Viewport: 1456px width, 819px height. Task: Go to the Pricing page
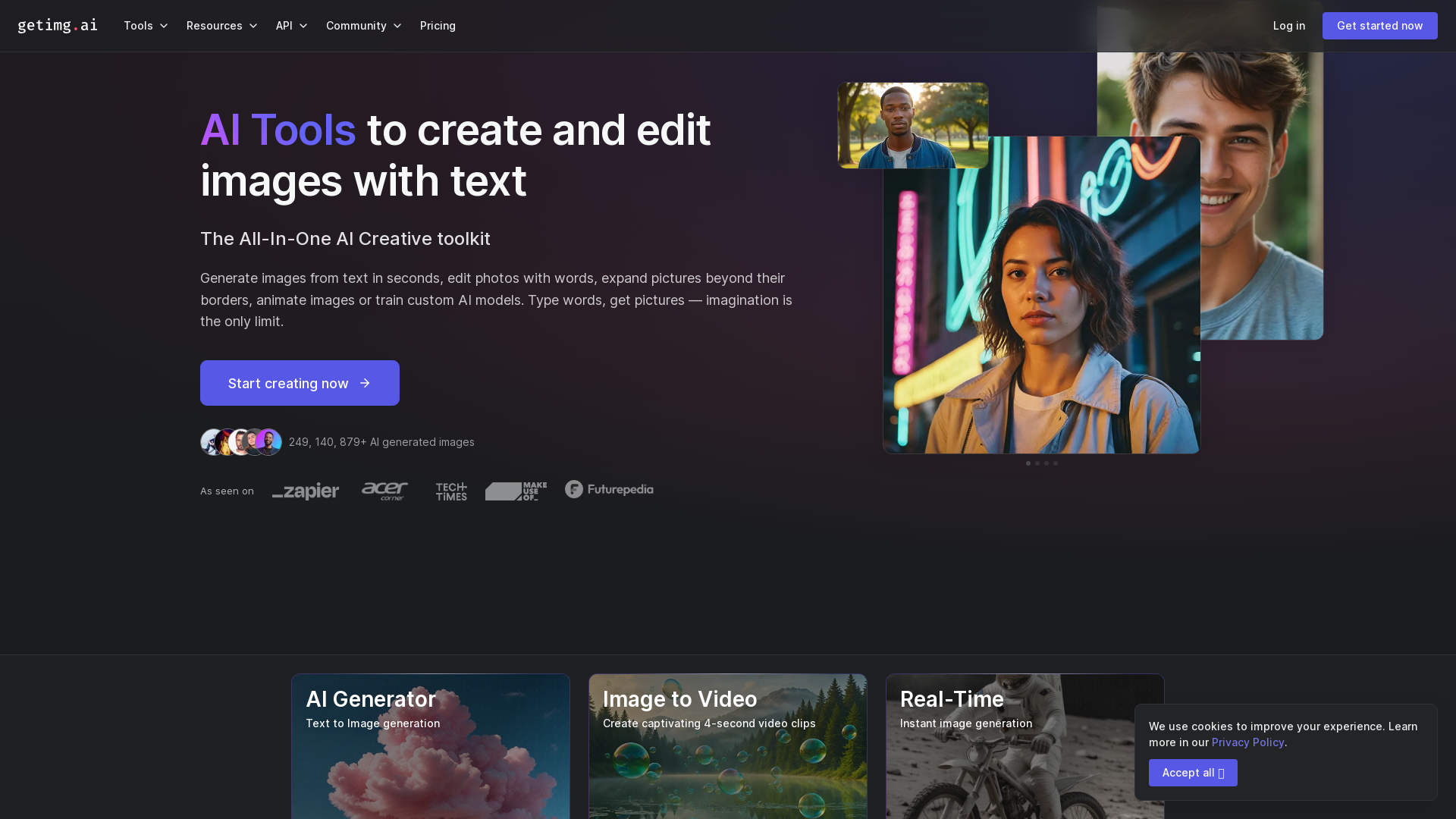[438, 26]
